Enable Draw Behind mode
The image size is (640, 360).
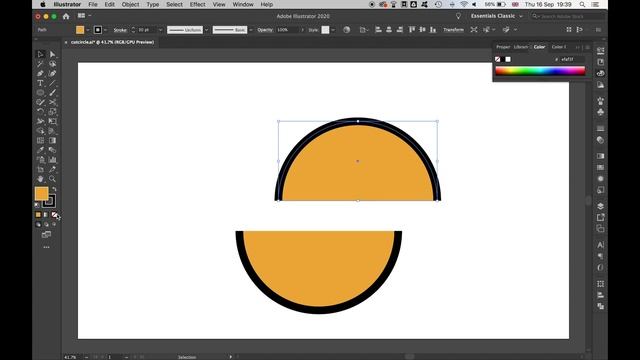click(x=46, y=224)
